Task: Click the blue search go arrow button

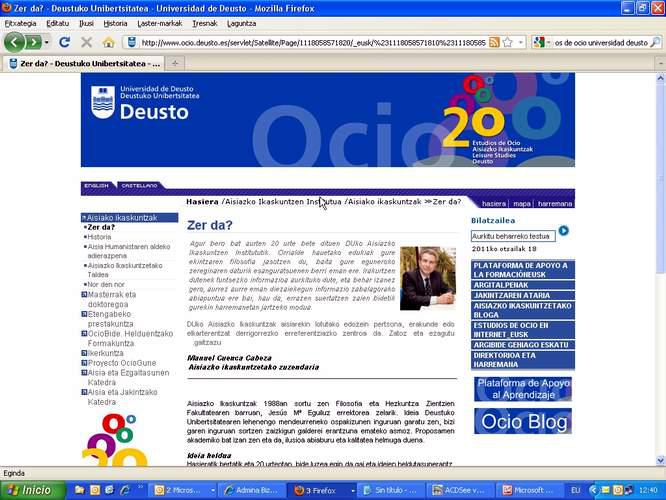Action: [x=564, y=231]
